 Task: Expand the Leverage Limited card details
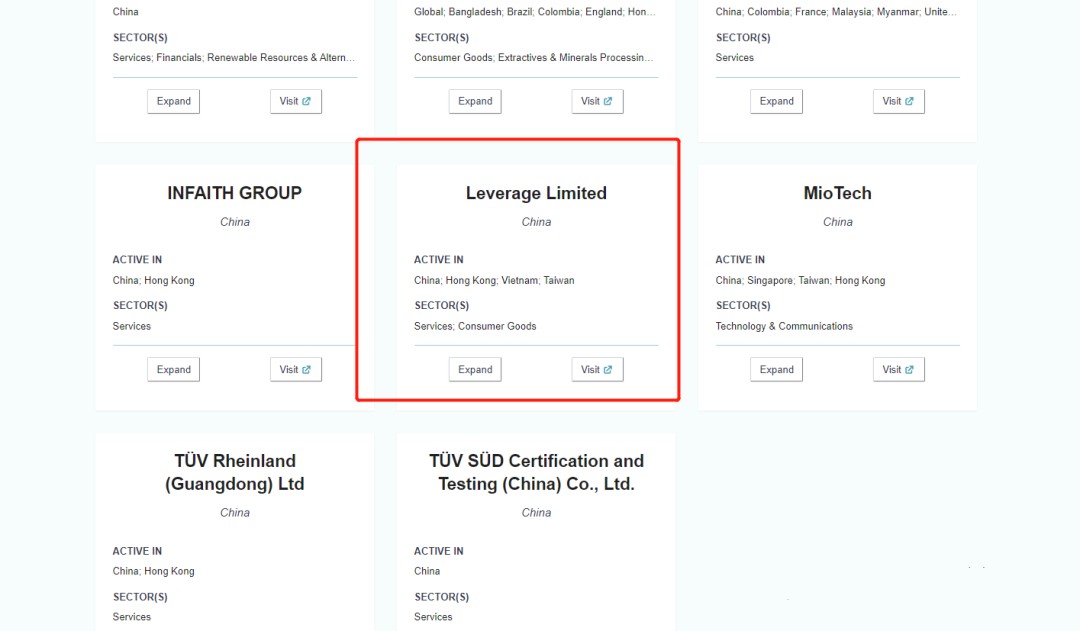pos(475,369)
